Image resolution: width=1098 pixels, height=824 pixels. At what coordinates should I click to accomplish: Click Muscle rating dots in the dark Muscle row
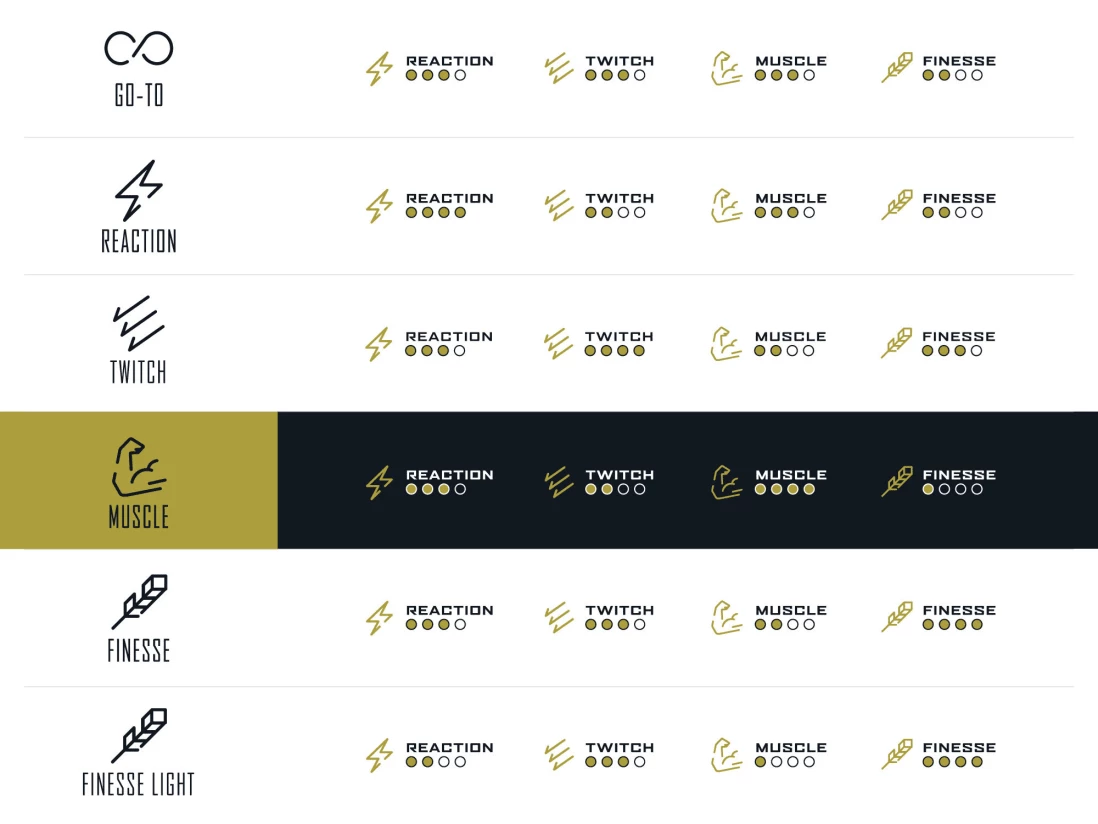coord(785,490)
